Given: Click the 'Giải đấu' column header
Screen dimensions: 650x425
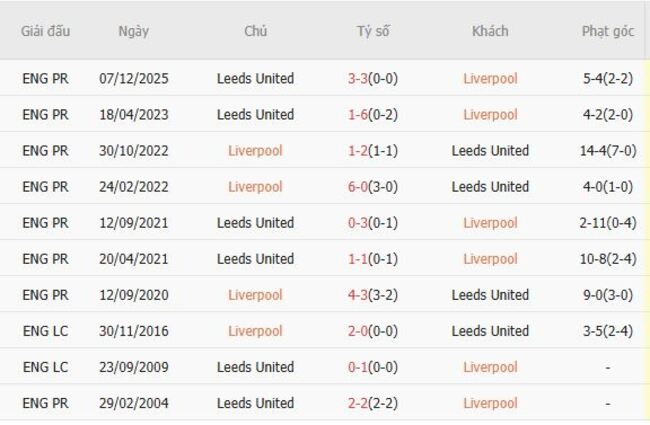Looking at the screenshot, I should (46, 31).
